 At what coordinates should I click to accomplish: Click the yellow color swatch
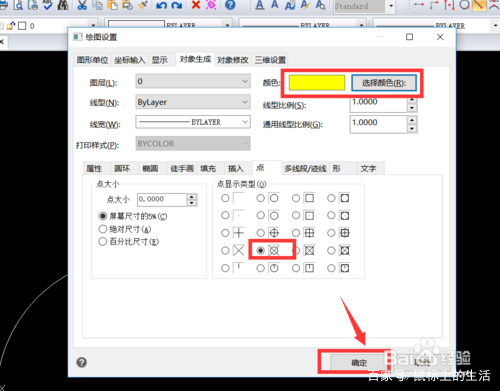pyautogui.click(x=317, y=83)
